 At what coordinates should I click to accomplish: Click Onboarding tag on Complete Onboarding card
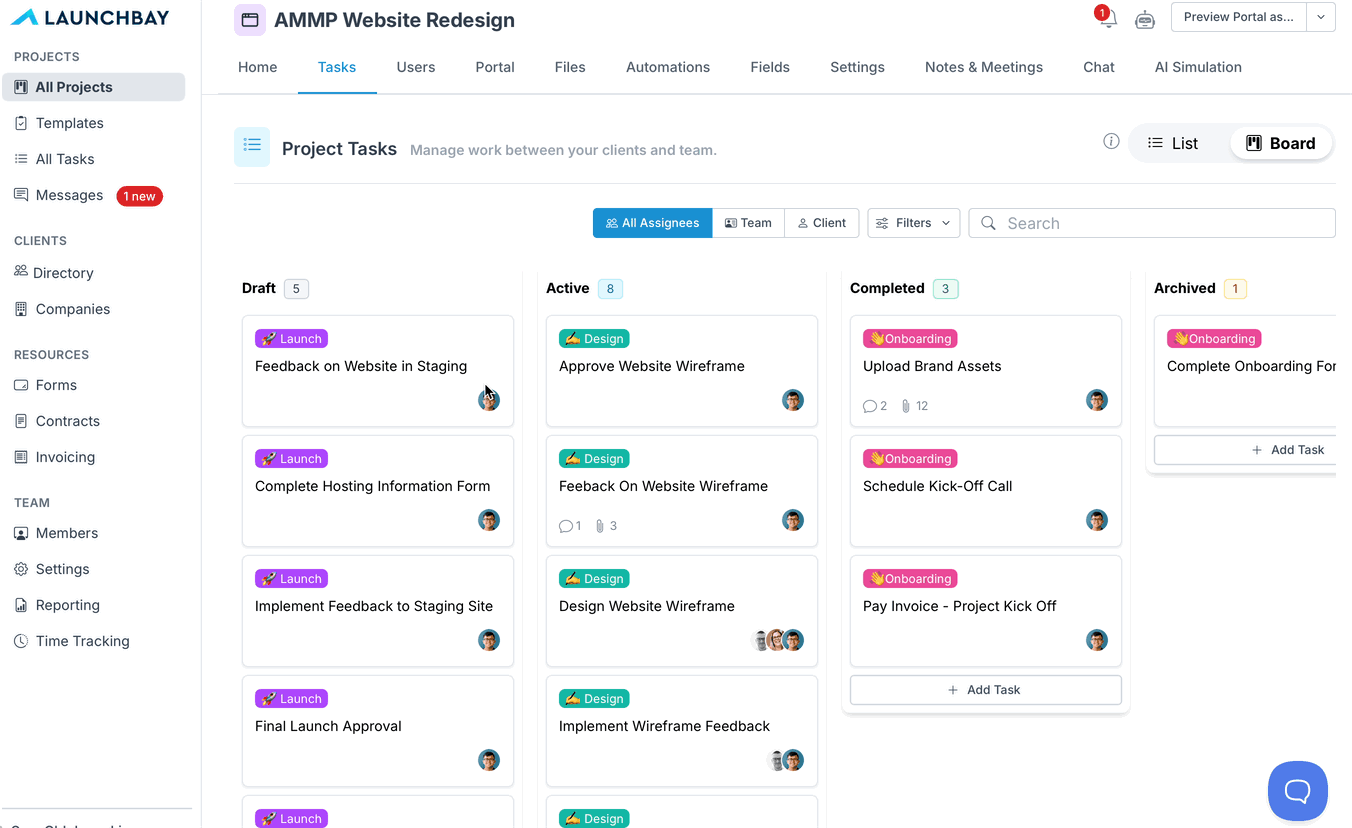[x=1214, y=339]
